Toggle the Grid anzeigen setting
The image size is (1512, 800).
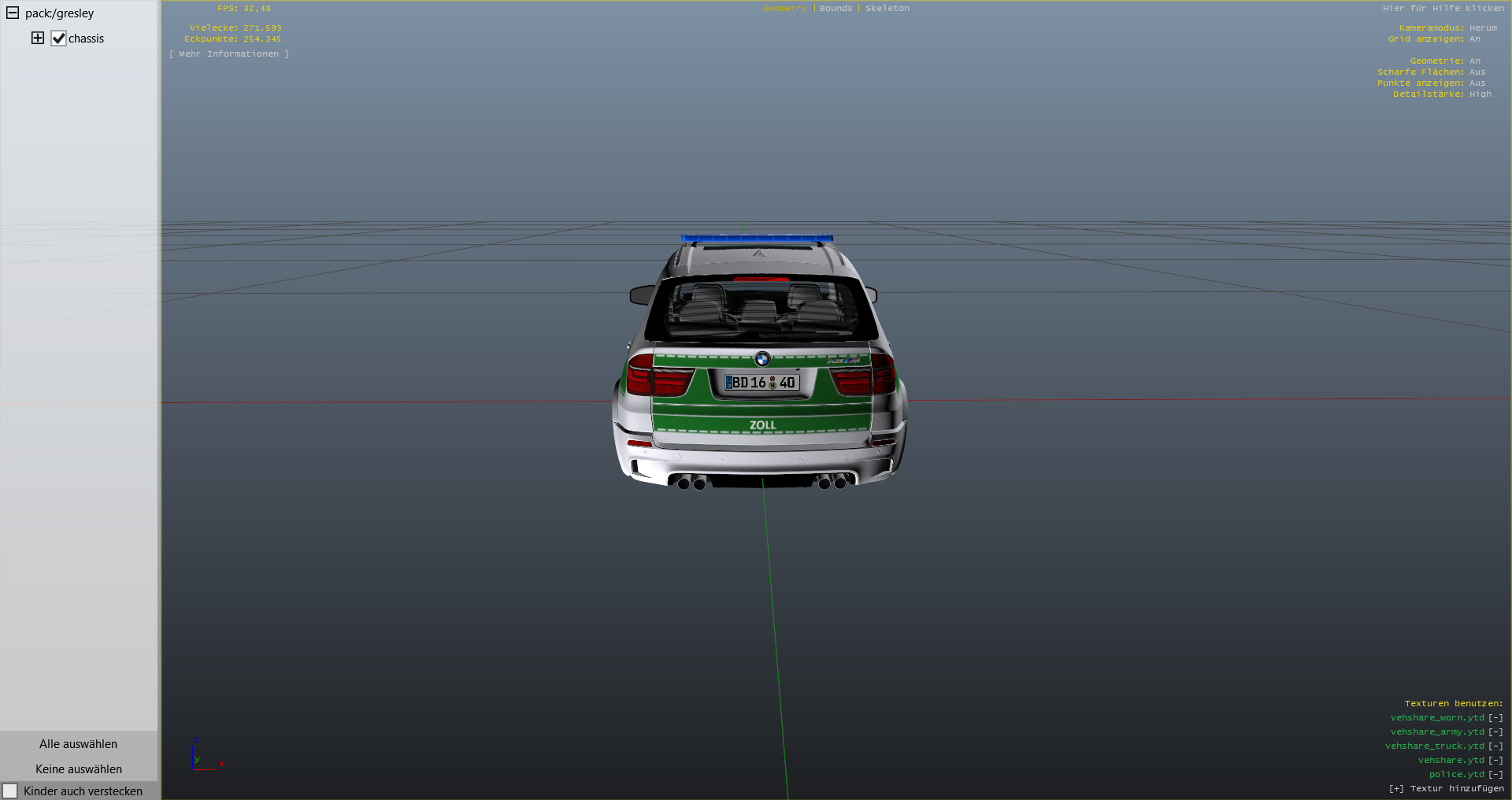pyautogui.click(x=1474, y=39)
